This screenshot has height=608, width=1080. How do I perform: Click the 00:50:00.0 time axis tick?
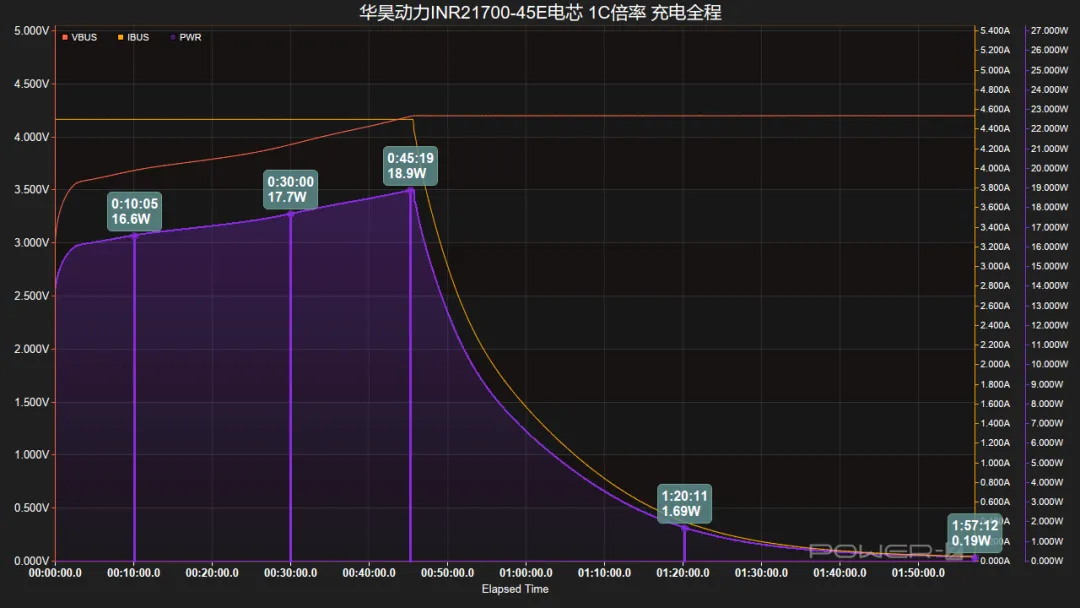point(447,573)
